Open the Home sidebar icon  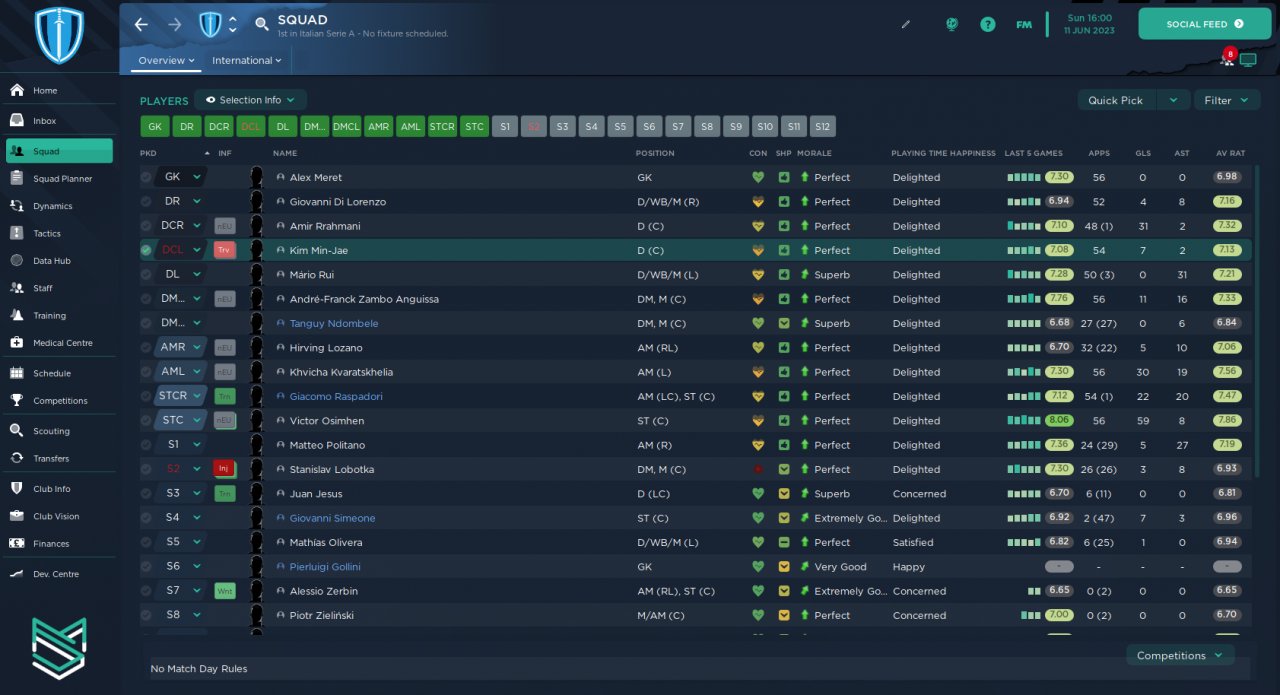point(16,90)
